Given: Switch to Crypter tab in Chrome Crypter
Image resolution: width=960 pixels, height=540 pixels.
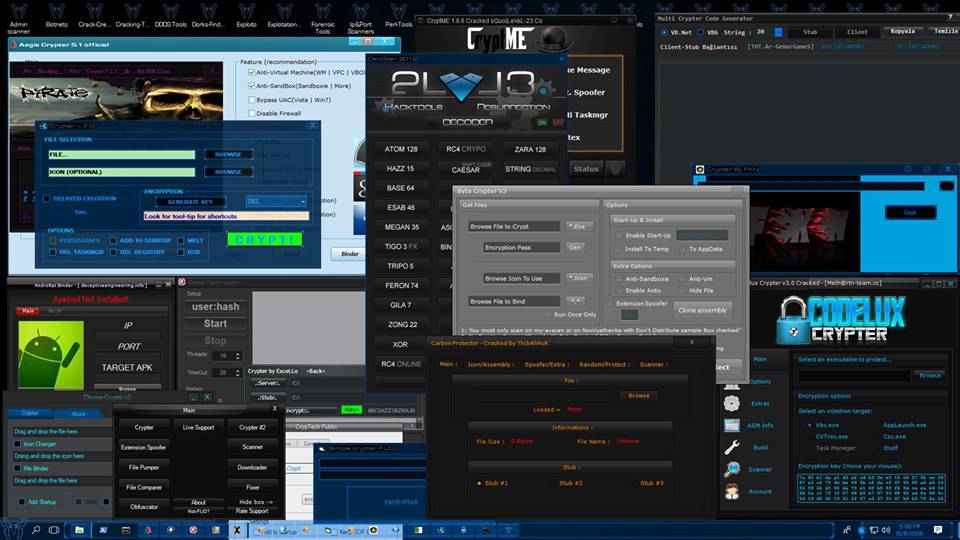Looking at the screenshot, I should (29, 413).
